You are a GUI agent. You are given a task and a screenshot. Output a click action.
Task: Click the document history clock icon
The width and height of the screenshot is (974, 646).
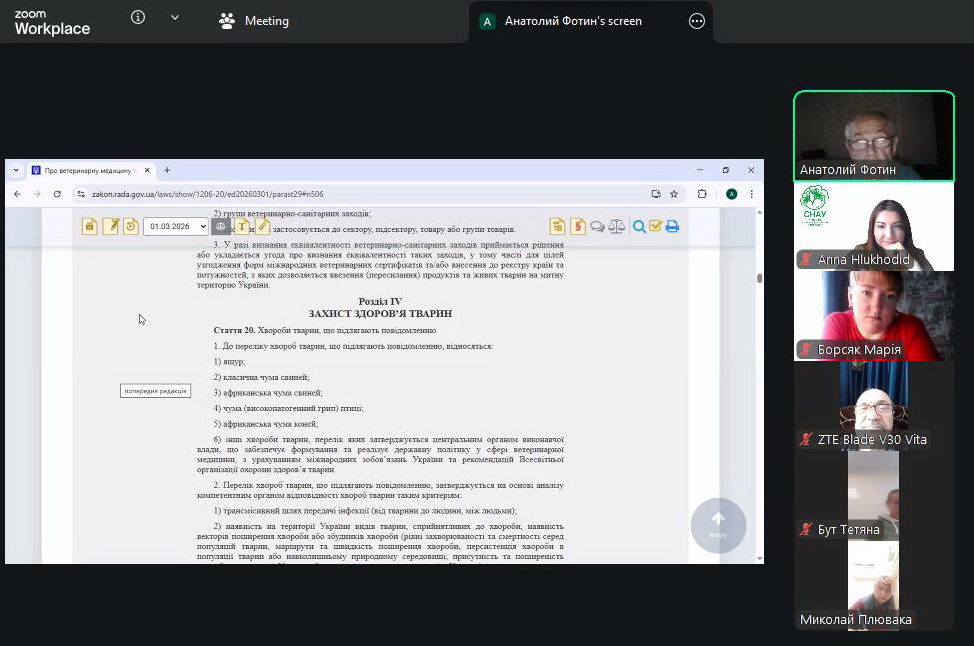point(131,227)
